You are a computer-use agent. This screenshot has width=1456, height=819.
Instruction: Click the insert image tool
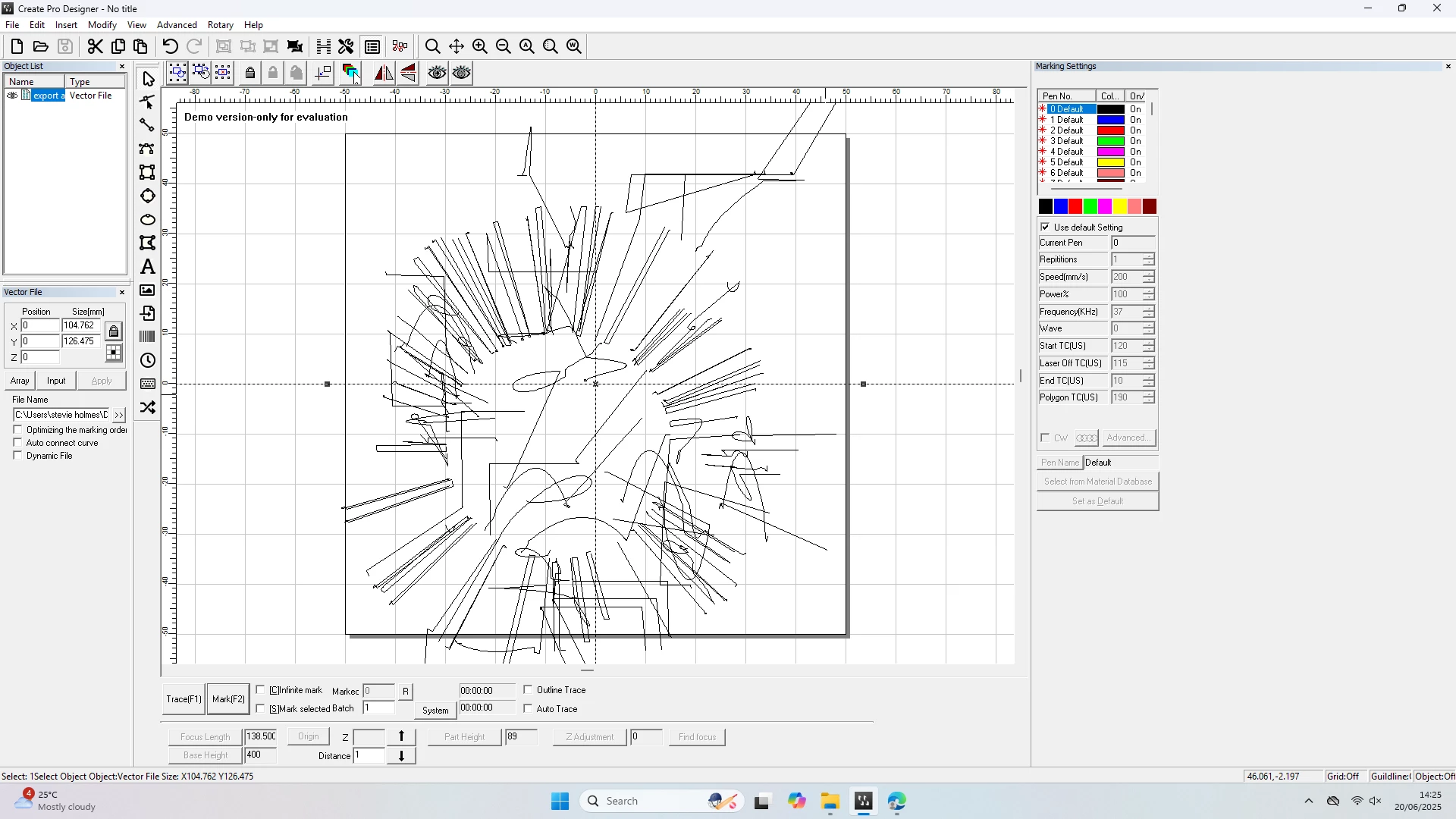(x=148, y=290)
